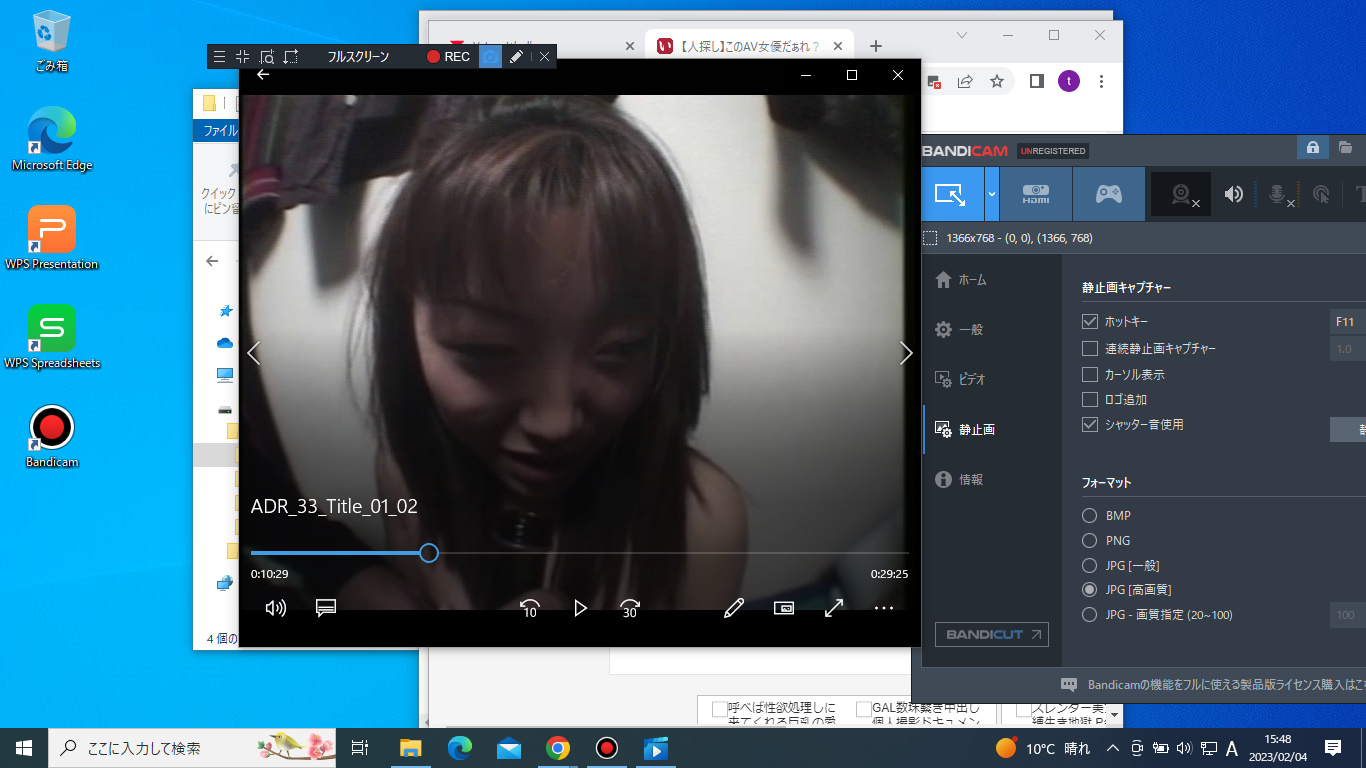Uncheck the ホットキー checkbox

click(1090, 322)
